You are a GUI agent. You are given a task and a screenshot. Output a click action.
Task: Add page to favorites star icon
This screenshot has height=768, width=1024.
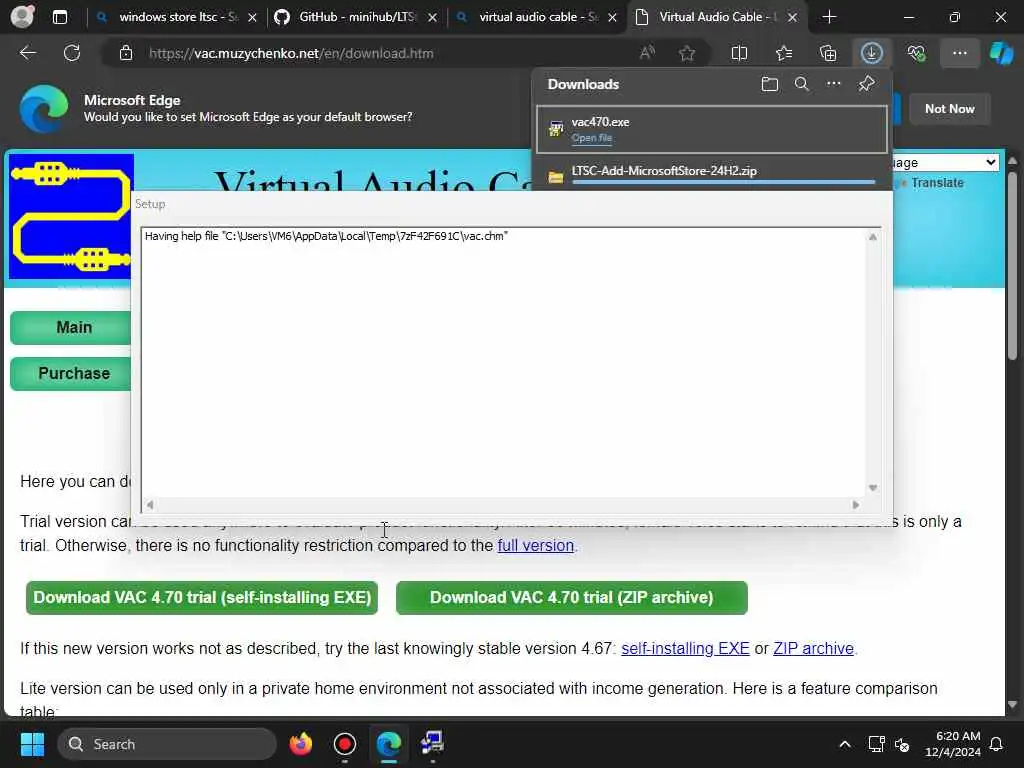coord(686,53)
